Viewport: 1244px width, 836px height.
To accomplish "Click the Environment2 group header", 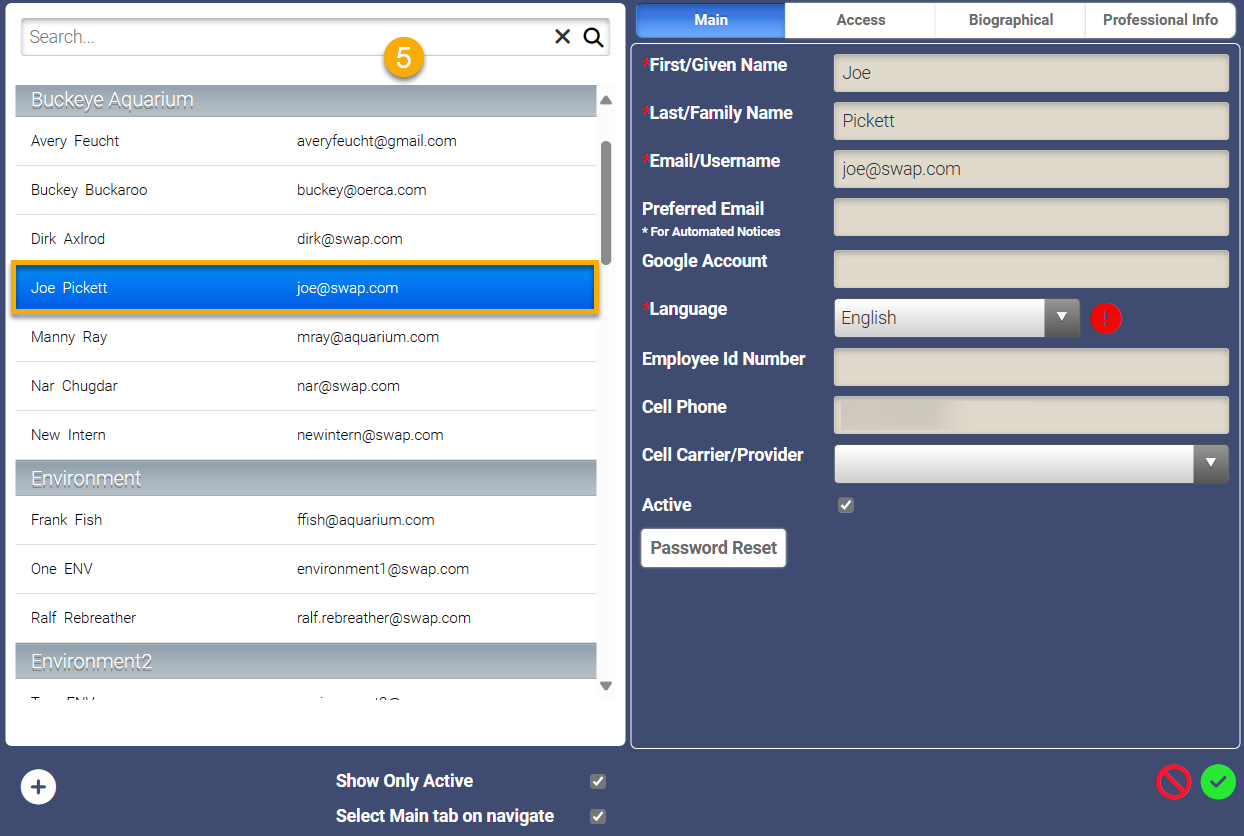I will click(306, 661).
